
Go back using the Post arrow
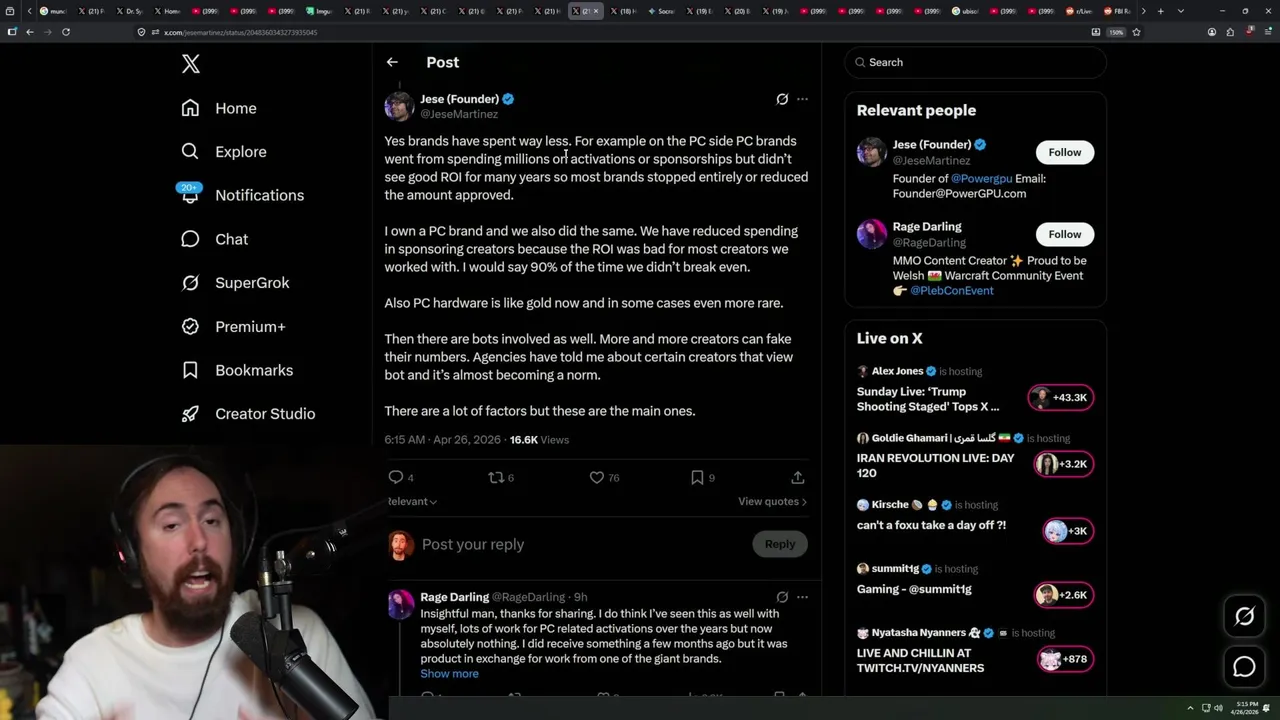click(x=392, y=62)
